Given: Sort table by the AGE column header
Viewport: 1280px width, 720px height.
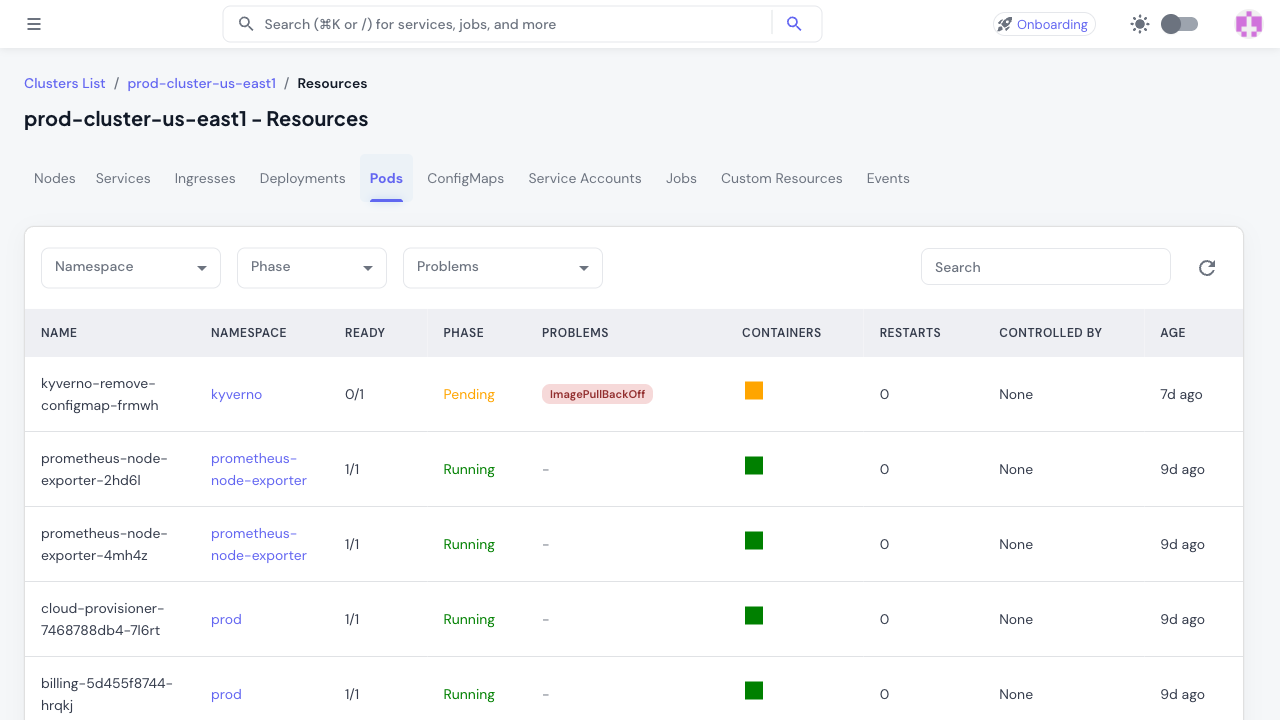Looking at the screenshot, I should pos(1172,332).
